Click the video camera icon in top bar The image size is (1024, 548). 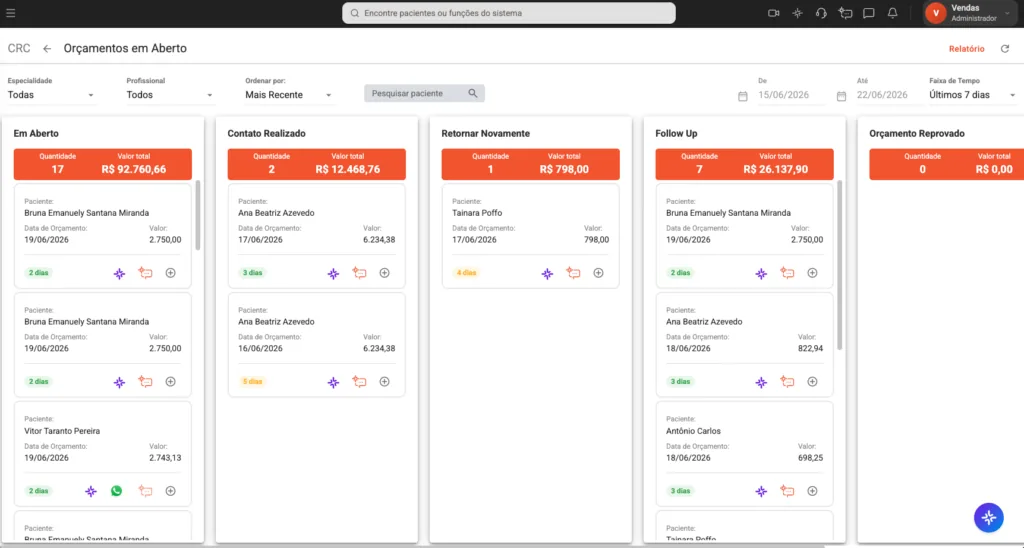(774, 13)
